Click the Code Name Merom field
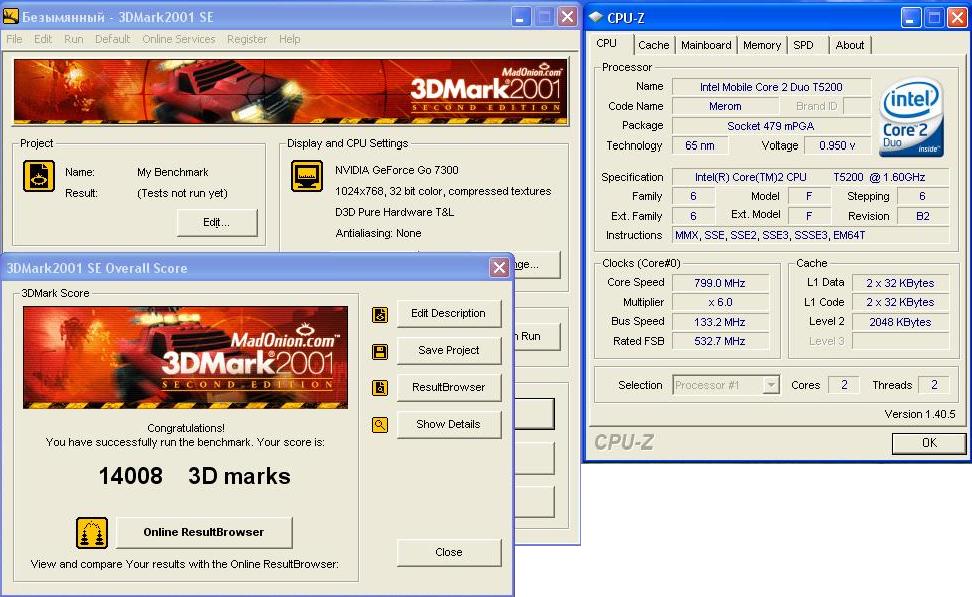Viewport: 972px width, 597px height. [x=725, y=107]
